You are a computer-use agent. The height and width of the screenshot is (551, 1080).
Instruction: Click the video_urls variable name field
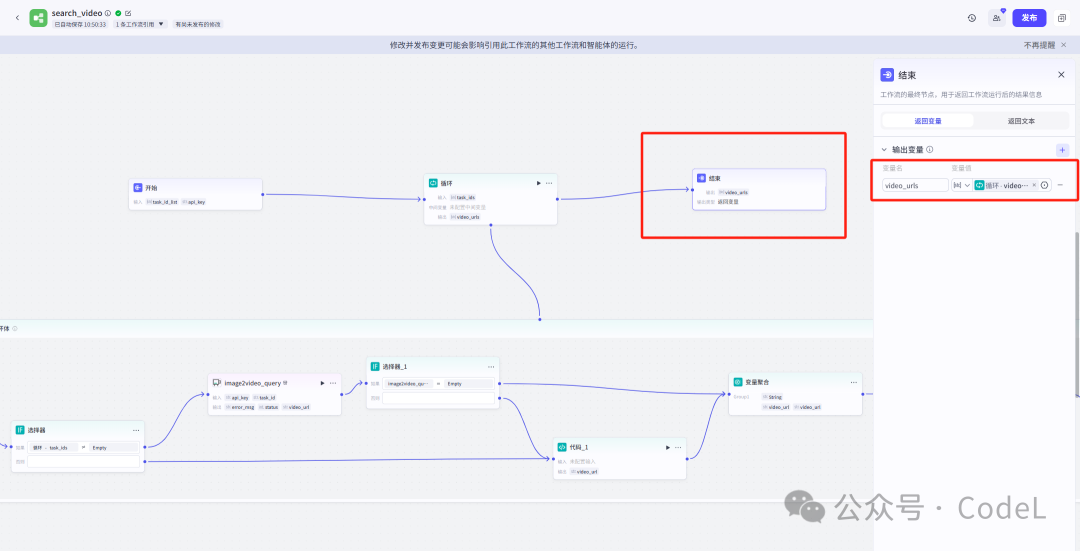pyautogui.click(x=915, y=185)
